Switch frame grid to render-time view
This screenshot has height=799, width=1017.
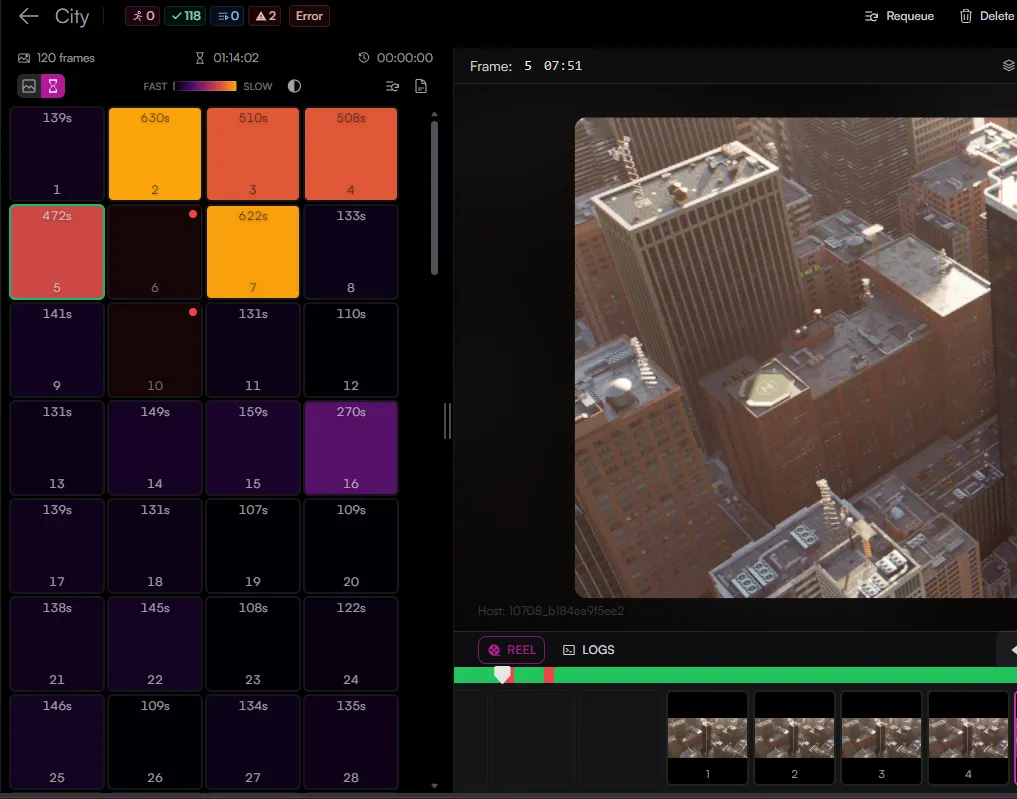tap(53, 86)
